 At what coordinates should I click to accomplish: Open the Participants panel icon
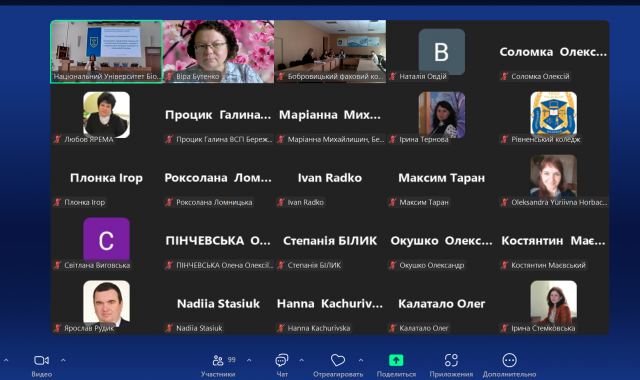click(218, 360)
